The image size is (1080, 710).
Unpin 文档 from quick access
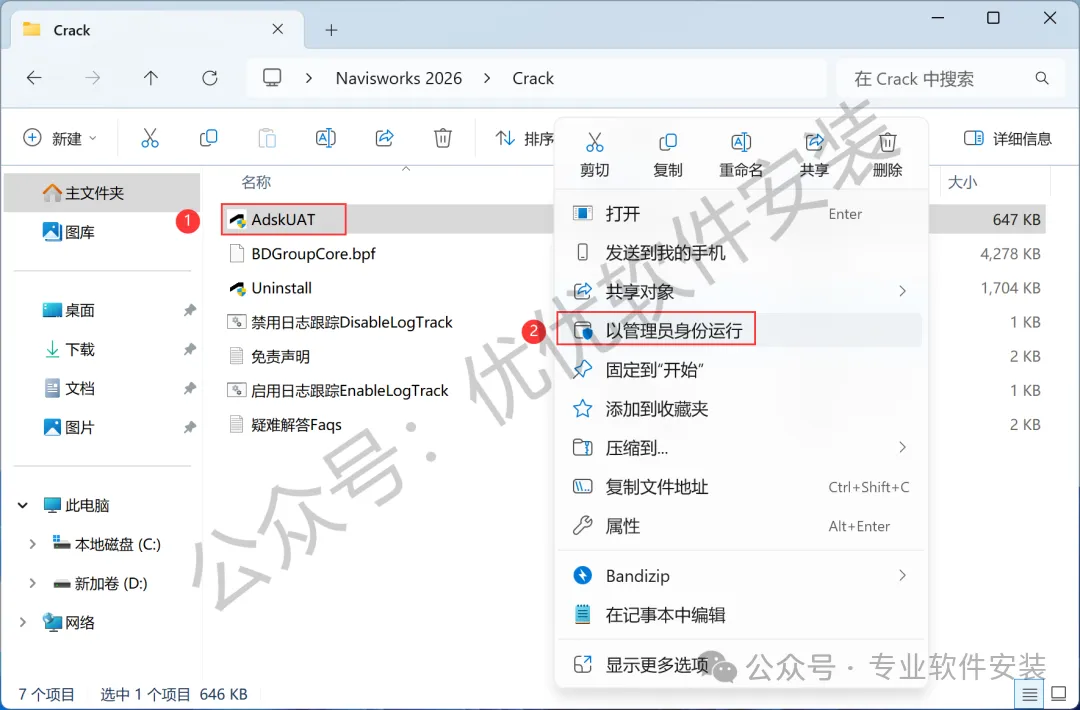click(x=189, y=389)
